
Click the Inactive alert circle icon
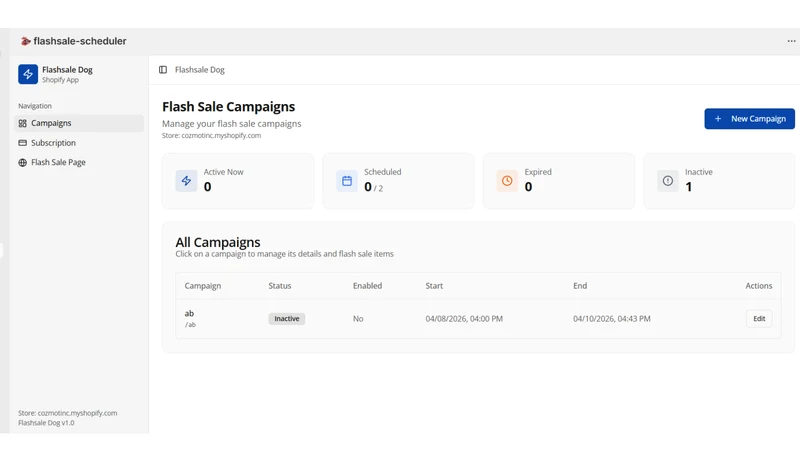click(668, 181)
